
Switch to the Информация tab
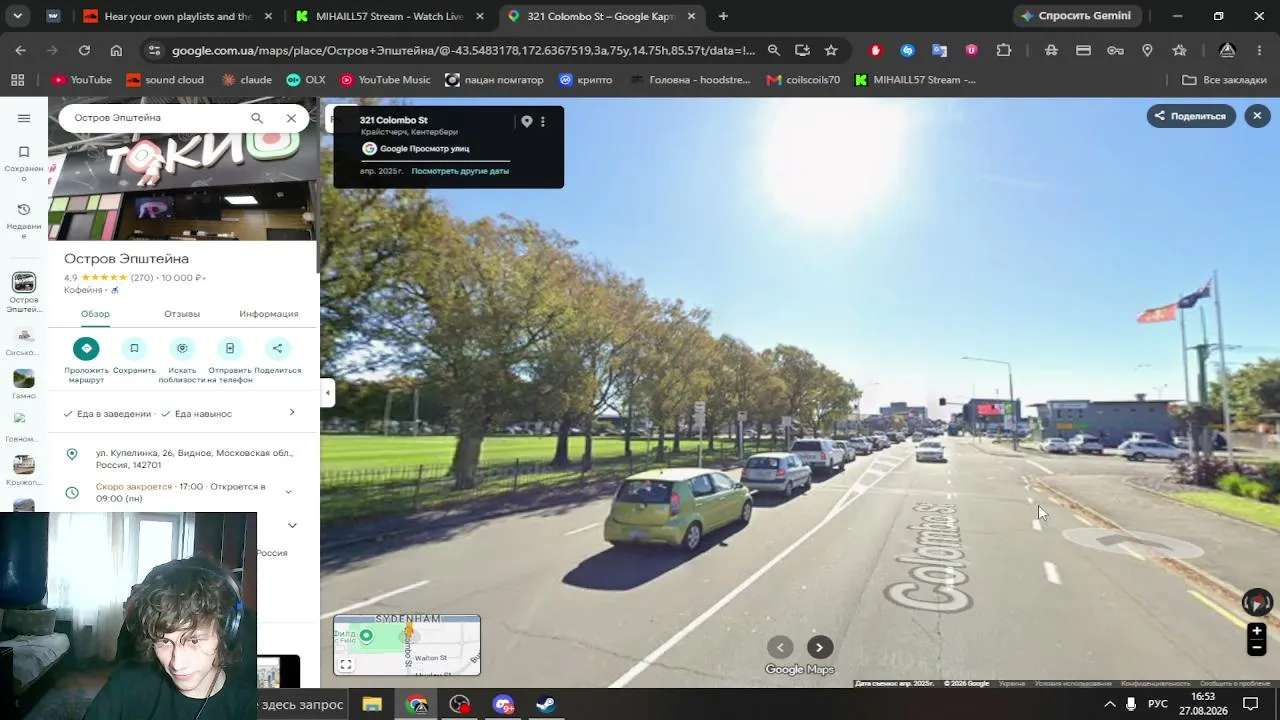268,314
